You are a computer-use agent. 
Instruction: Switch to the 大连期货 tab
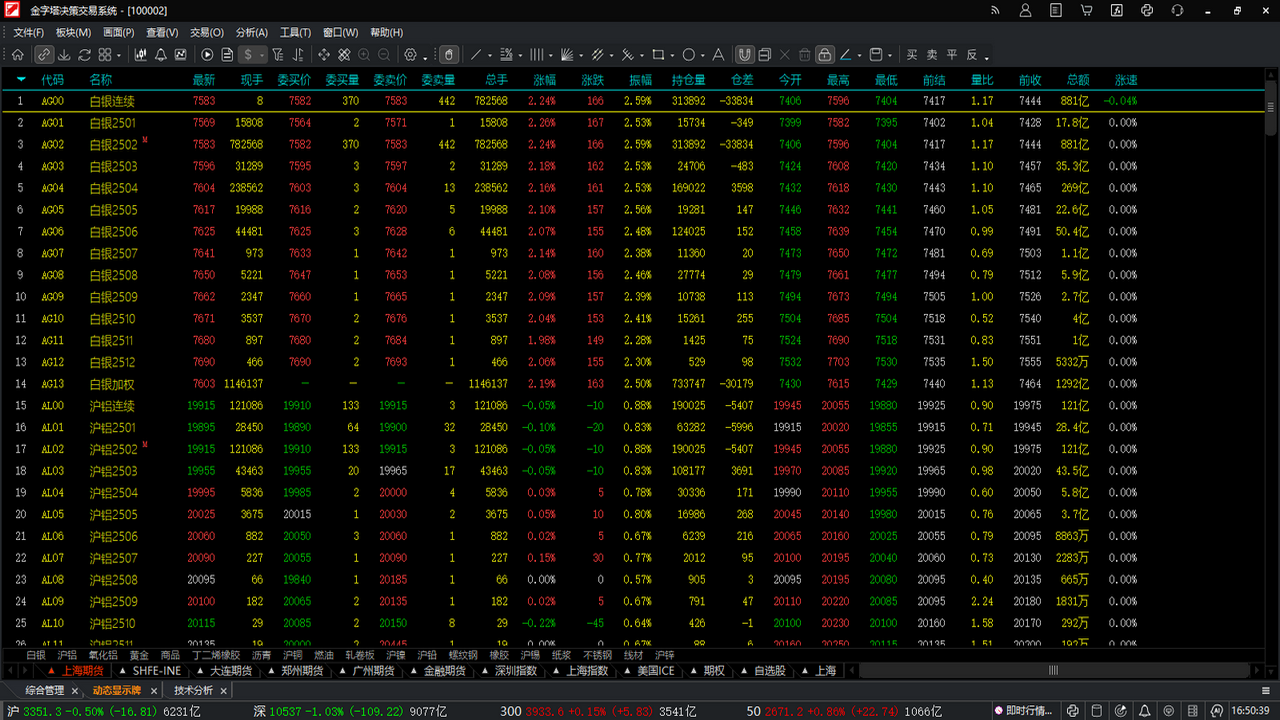(230, 671)
